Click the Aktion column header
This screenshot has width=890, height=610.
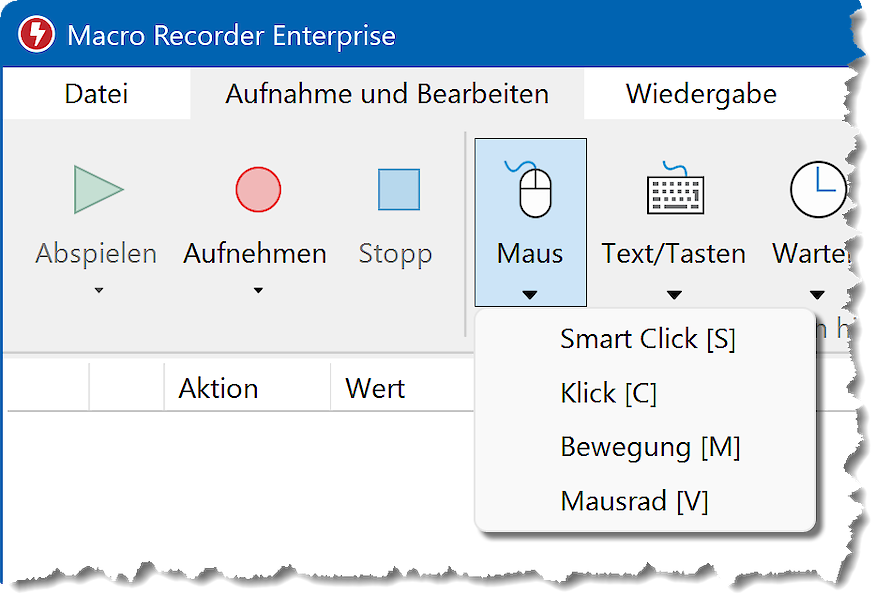(218, 388)
